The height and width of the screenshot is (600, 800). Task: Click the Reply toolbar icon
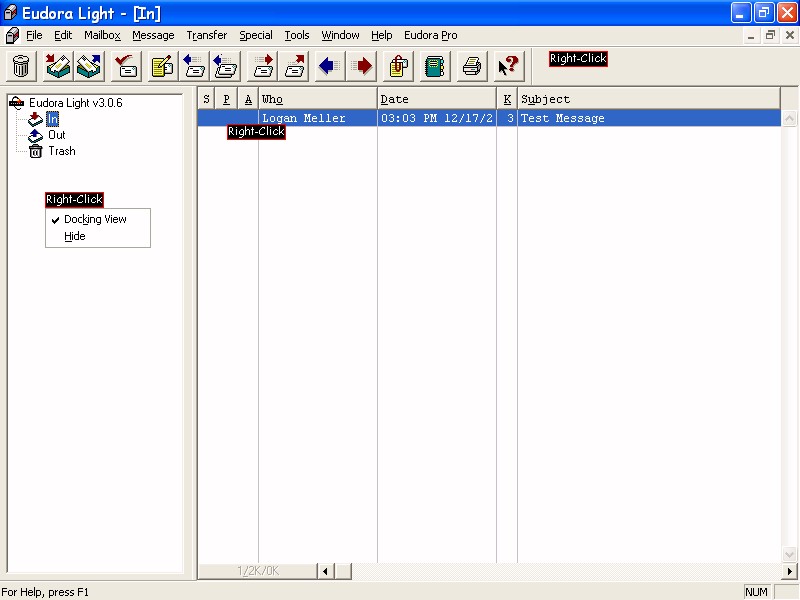(x=194, y=66)
